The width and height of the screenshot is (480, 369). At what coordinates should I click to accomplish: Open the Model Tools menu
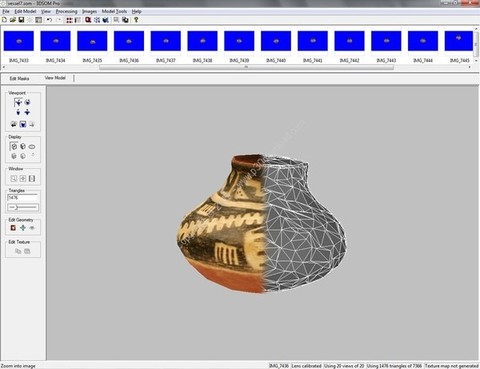click(114, 11)
